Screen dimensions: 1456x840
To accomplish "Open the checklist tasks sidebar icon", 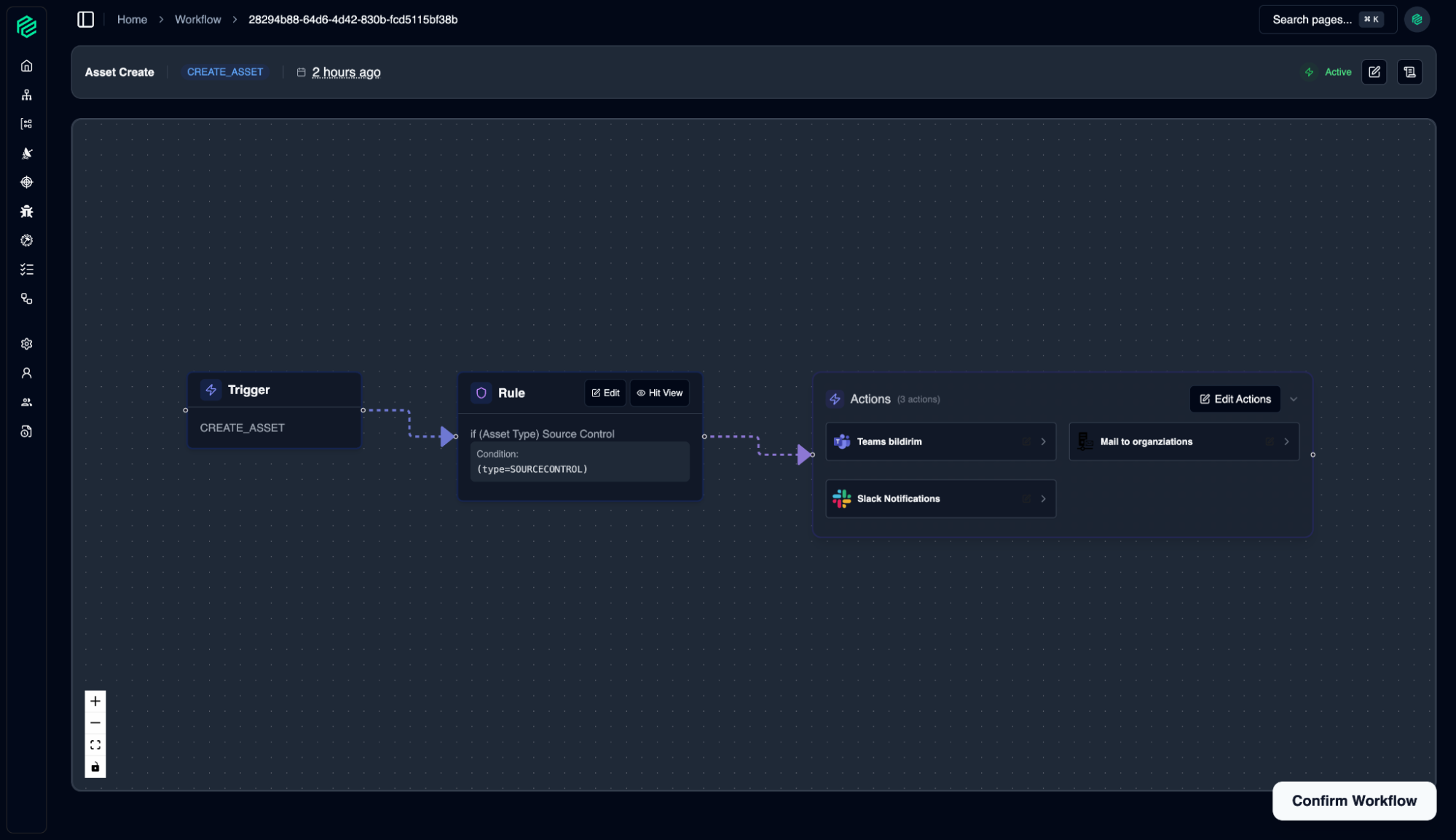I will (x=27, y=270).
